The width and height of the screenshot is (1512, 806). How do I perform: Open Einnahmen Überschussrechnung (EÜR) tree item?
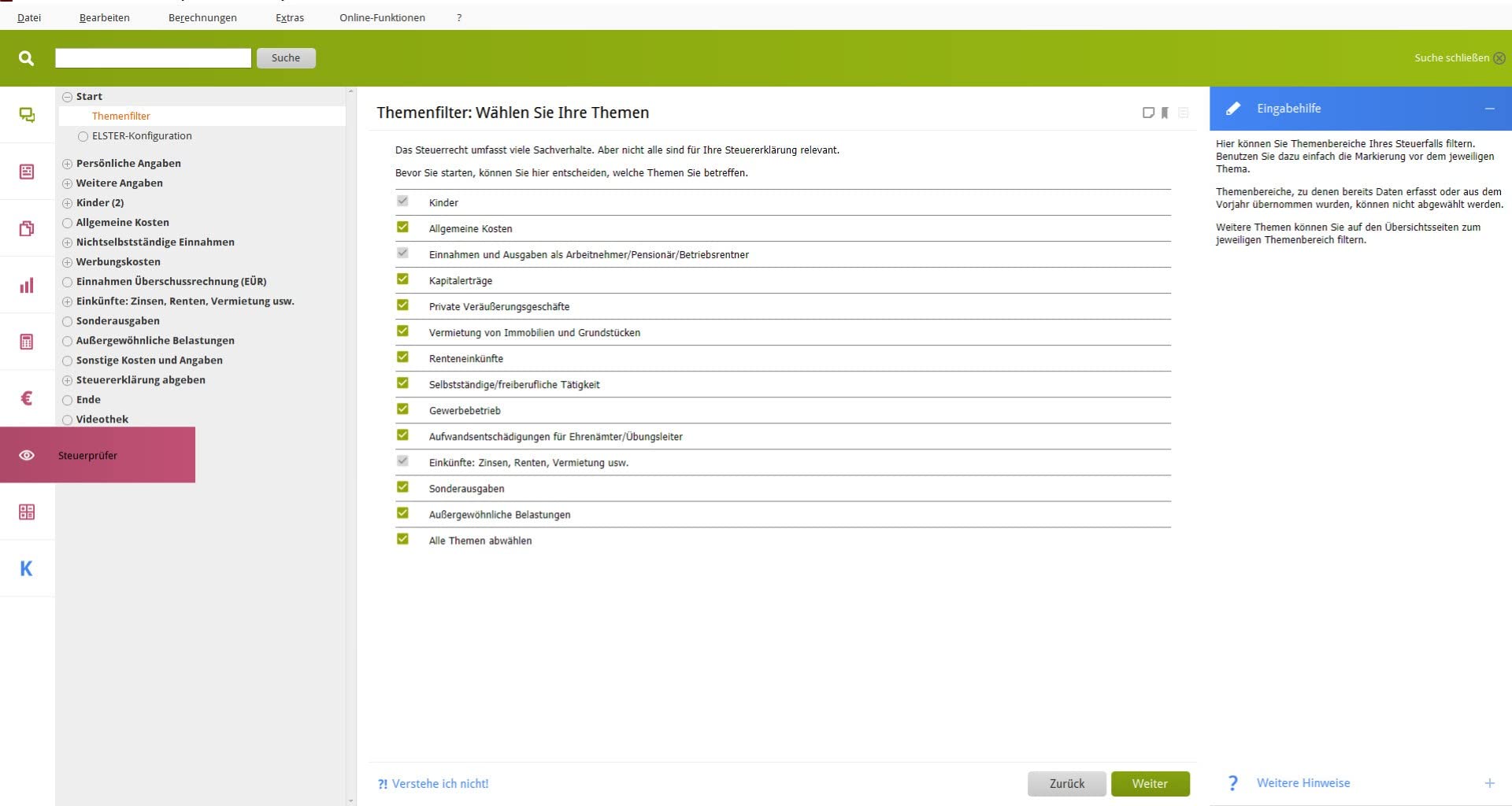click(x=171, y=282)
